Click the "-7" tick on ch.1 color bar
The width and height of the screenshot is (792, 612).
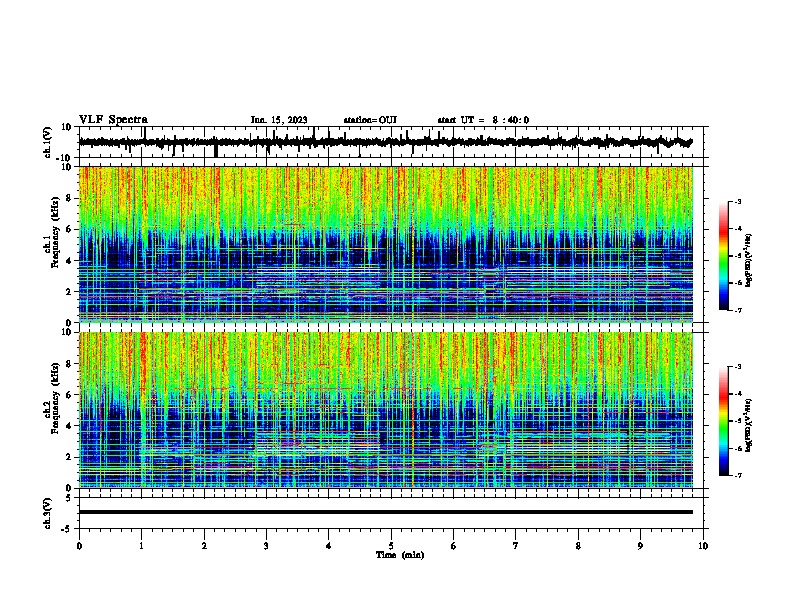click(737, 310)
